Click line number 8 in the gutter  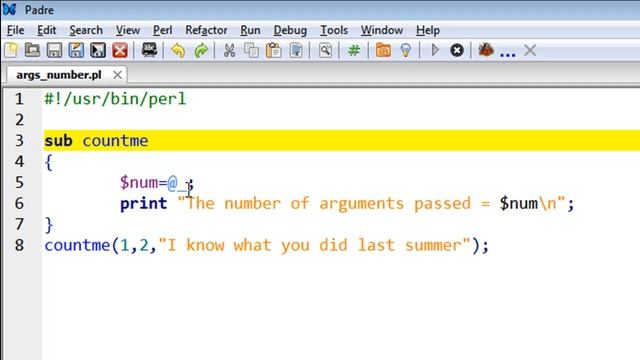[19, 245]
